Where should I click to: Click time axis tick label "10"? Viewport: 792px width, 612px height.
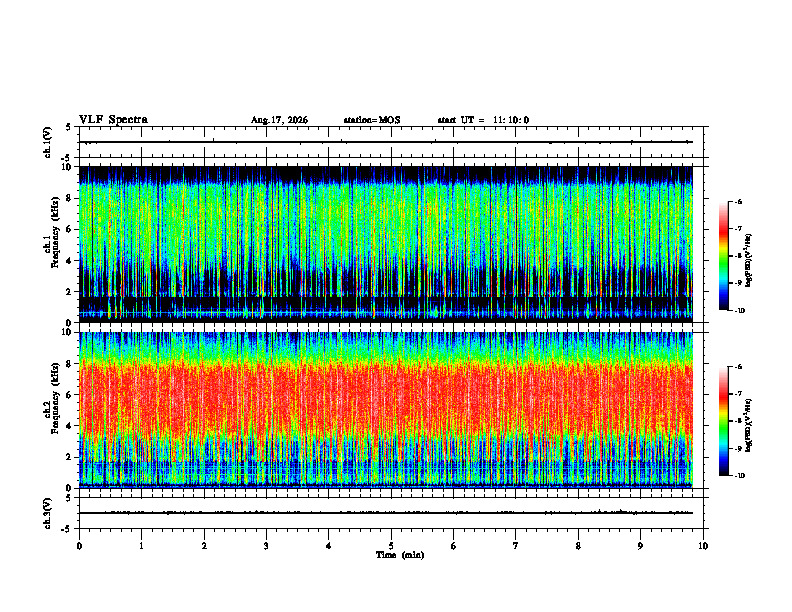pos(703,546)
